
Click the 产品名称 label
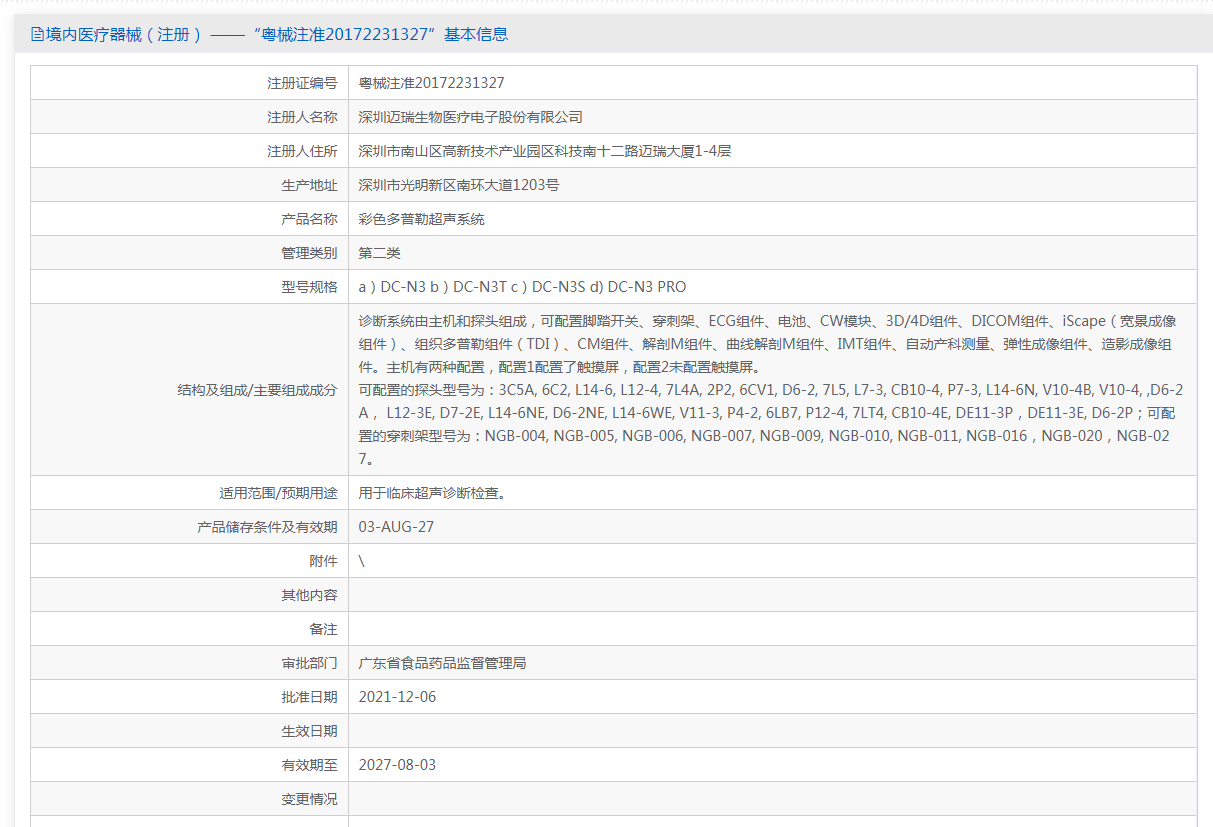tap(309, 219)
